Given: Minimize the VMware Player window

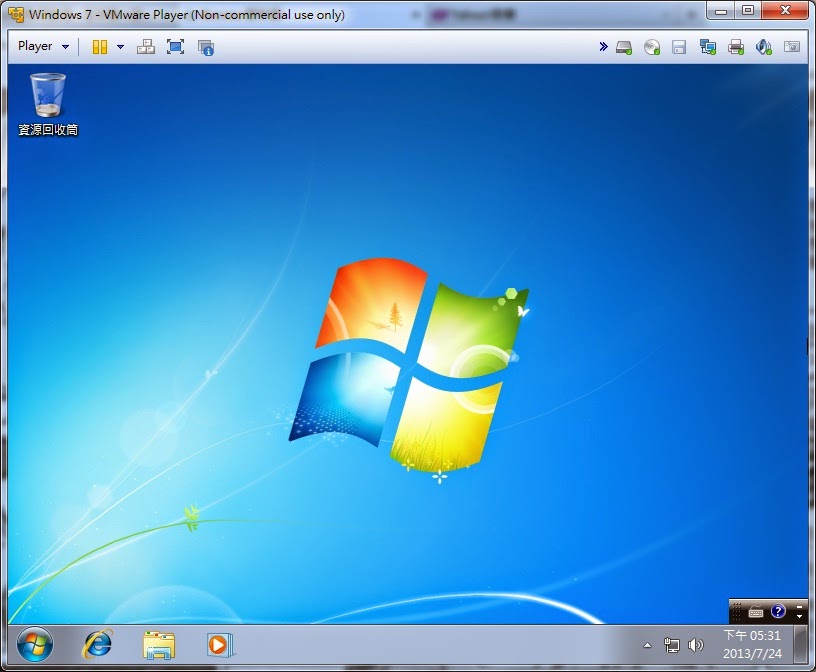Looking at the screenshot, I should (x=721, y=10).
